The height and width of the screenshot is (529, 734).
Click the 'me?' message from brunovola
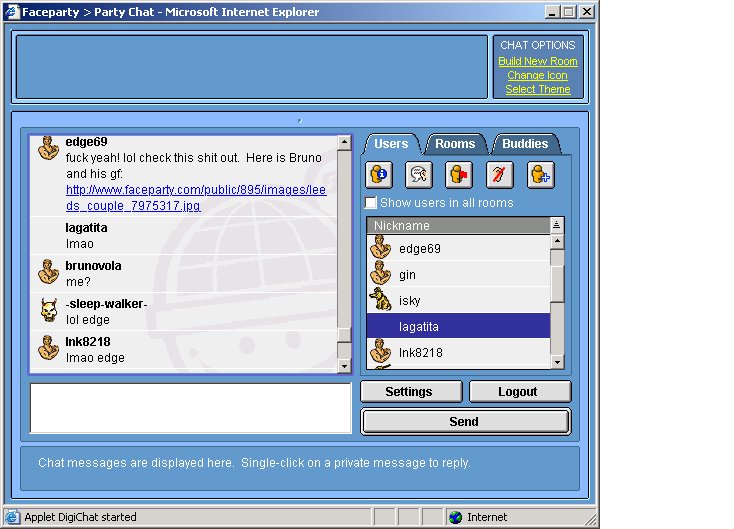78,282
